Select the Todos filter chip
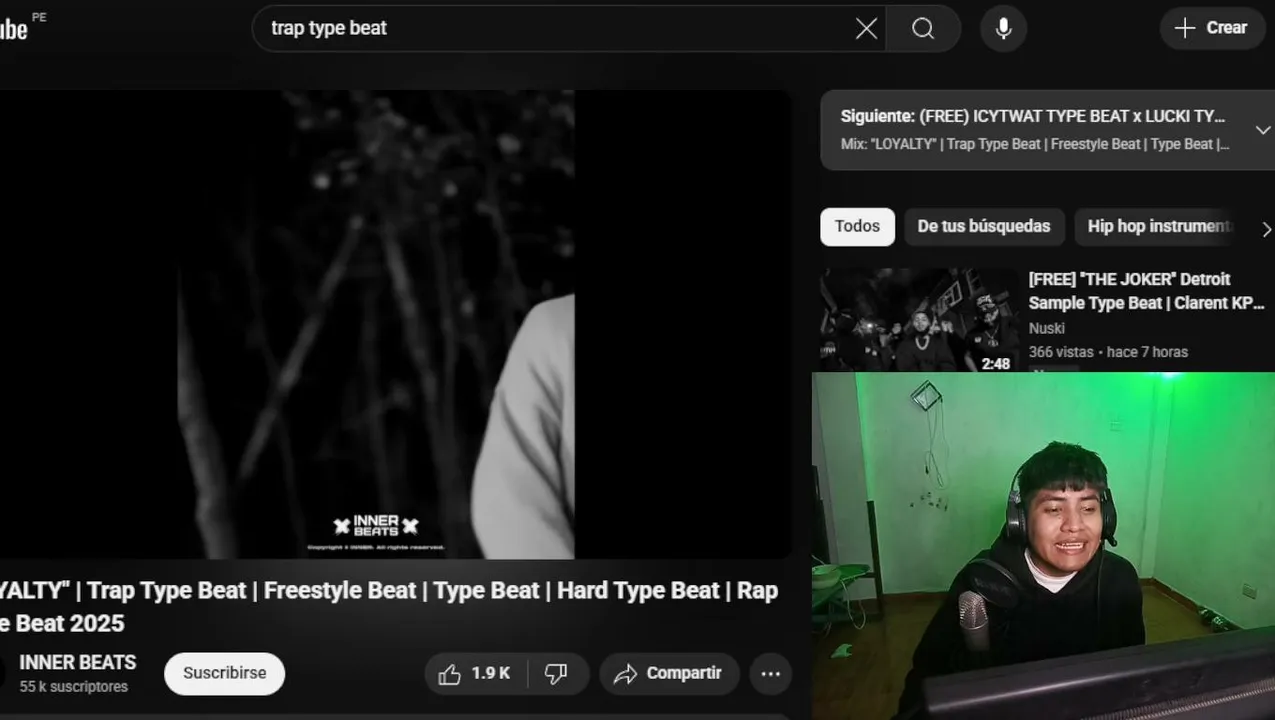Viewport: 1275px width, 720px height. coord(857,226)
